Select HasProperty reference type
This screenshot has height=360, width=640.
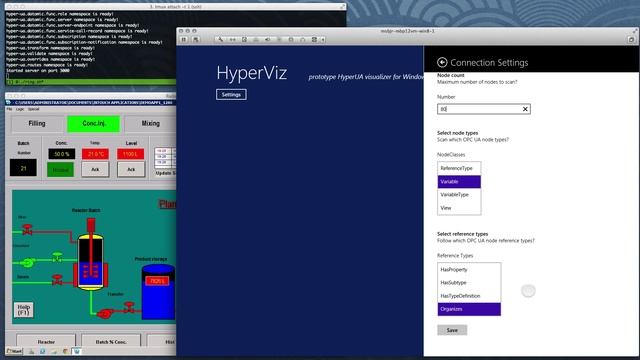pyautogui.click(x=469, y=269)
